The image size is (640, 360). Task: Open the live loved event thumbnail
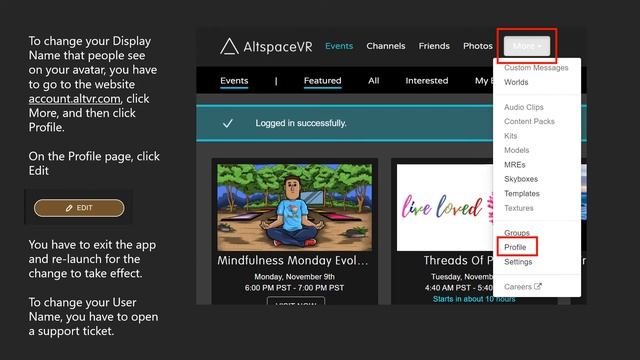[x=445, y=207]
